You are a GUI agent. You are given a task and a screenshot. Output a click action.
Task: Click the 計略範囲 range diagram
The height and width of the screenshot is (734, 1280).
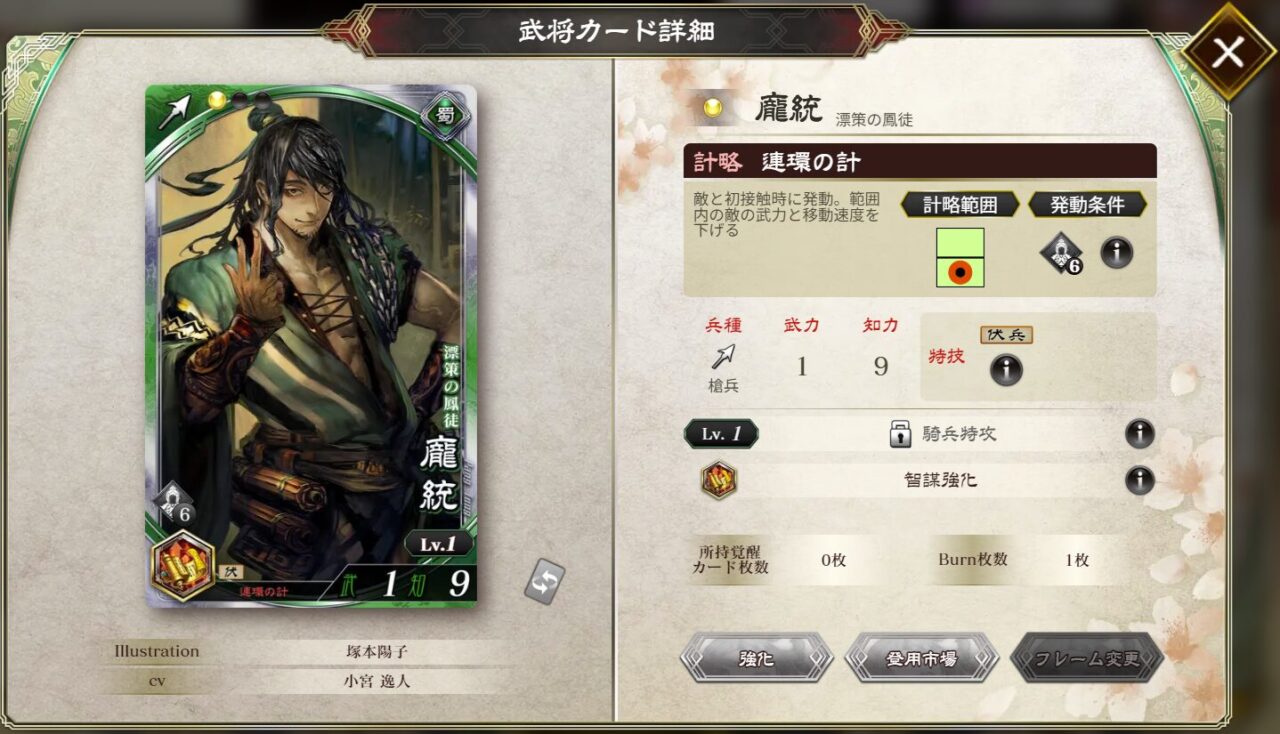pos(960,258)
